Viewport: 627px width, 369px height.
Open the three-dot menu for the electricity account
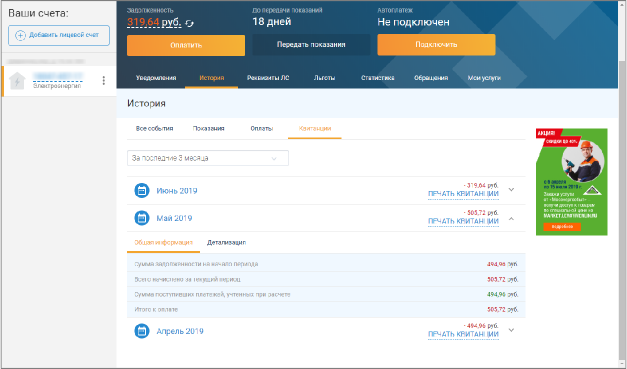point(104,80)
